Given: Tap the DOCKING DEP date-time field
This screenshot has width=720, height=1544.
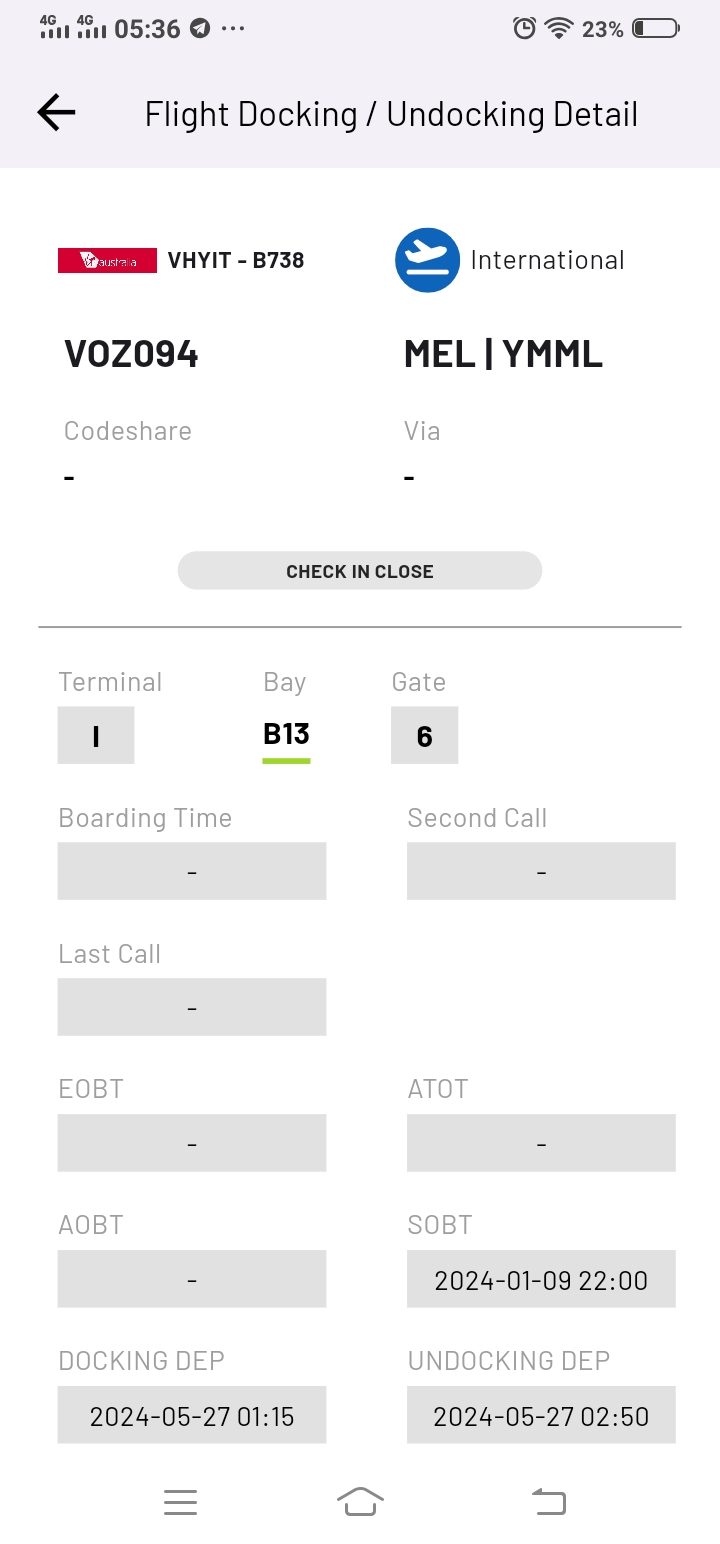Looking at the screenshot, I should 192,1415.
